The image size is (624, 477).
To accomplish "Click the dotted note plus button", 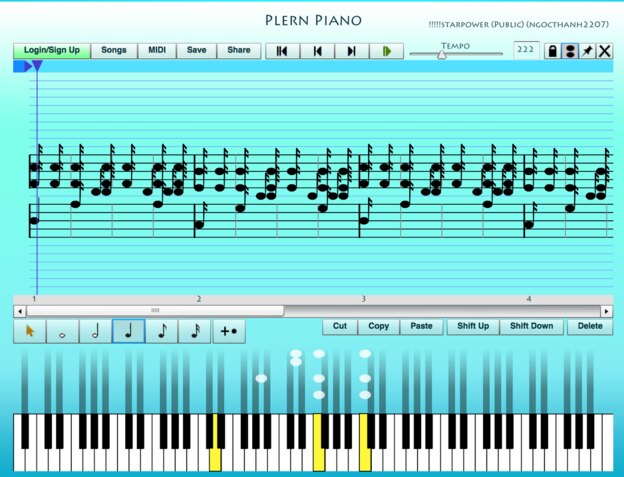I will (228, 331).
